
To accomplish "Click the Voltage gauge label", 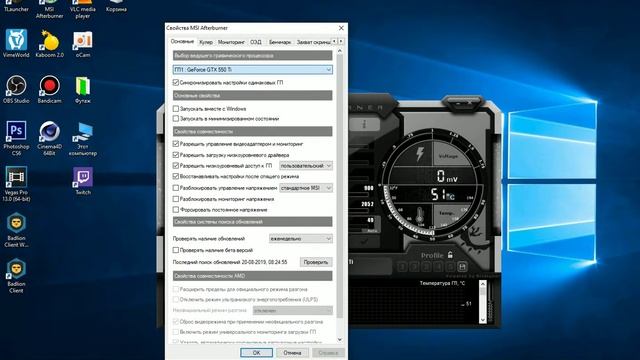I will coord(448,156).
